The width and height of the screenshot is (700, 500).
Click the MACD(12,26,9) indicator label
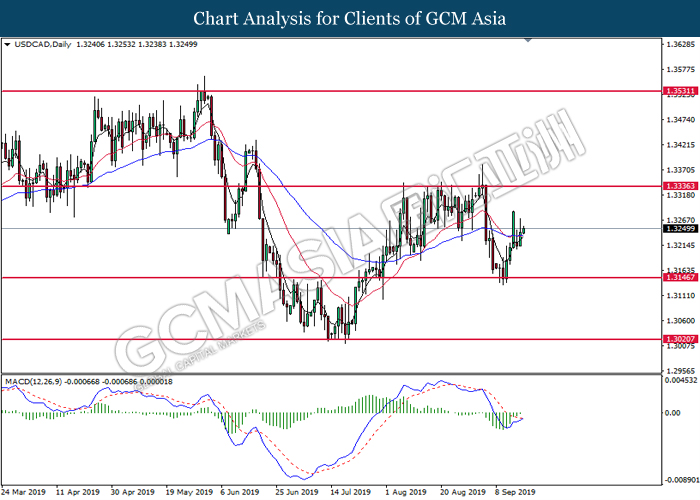[33, 382]
